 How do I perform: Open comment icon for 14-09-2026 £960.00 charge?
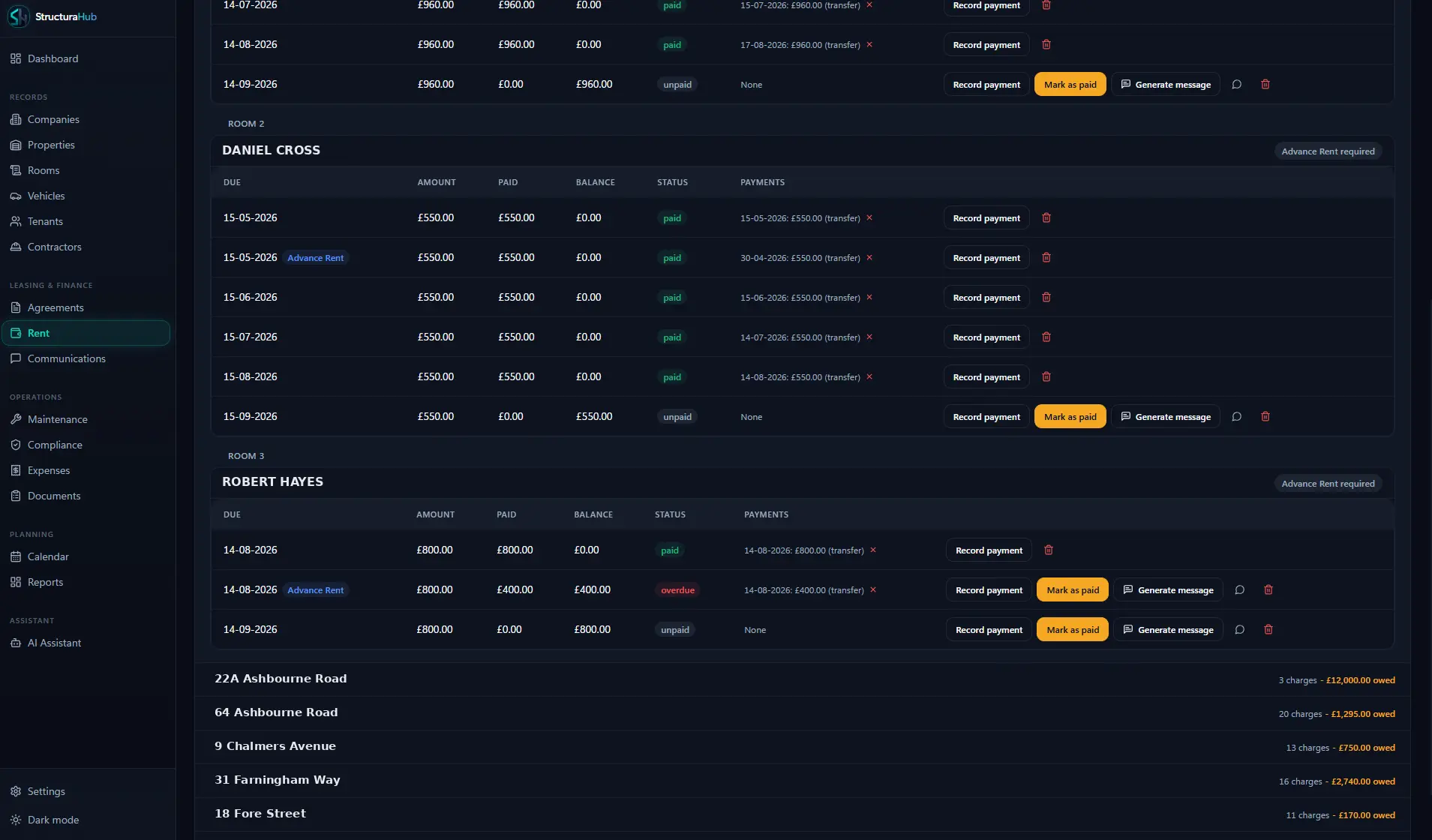pos(1237,84)
